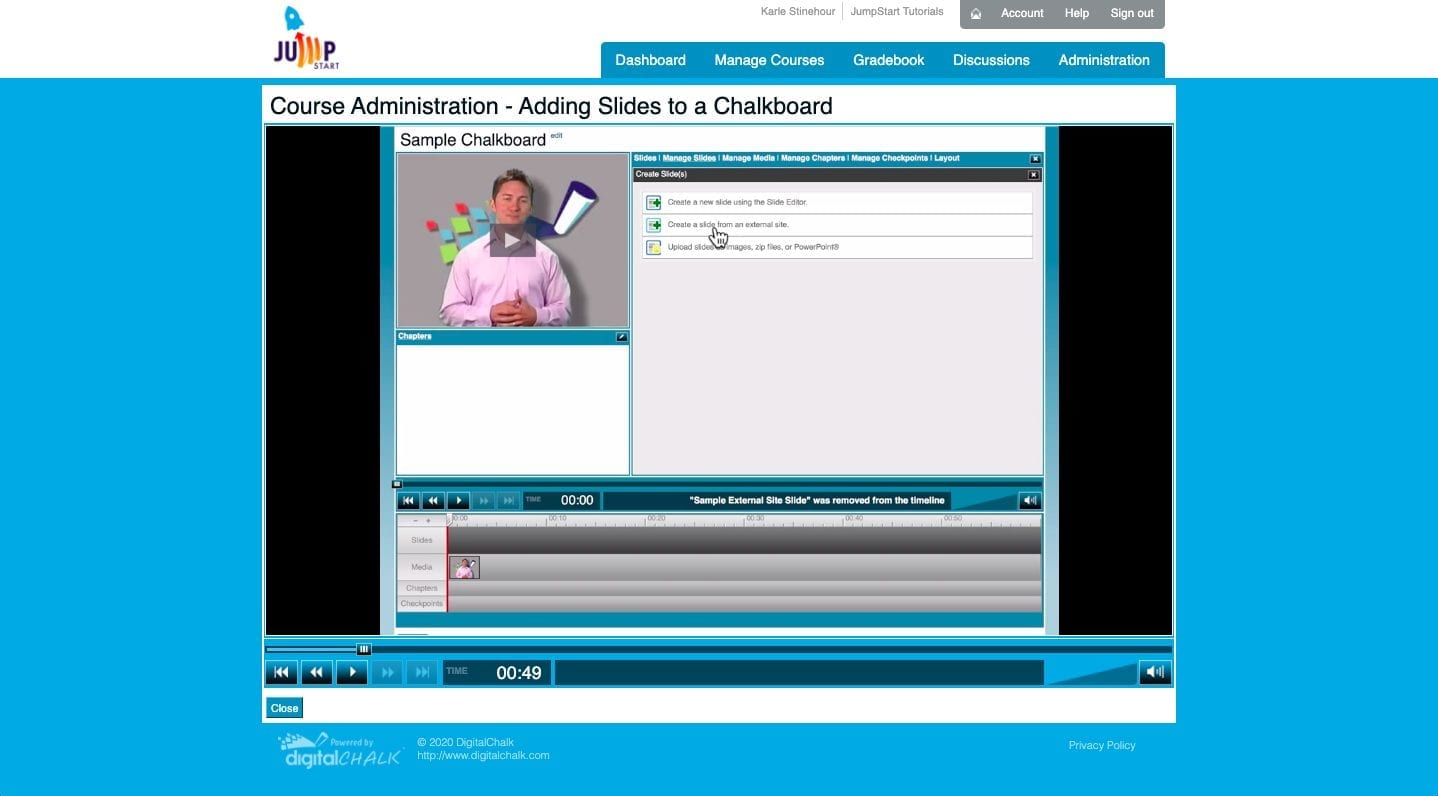1438x796 pixels.
Task: Click the Sample Chalkboard title
Action: tap(473, 140)
